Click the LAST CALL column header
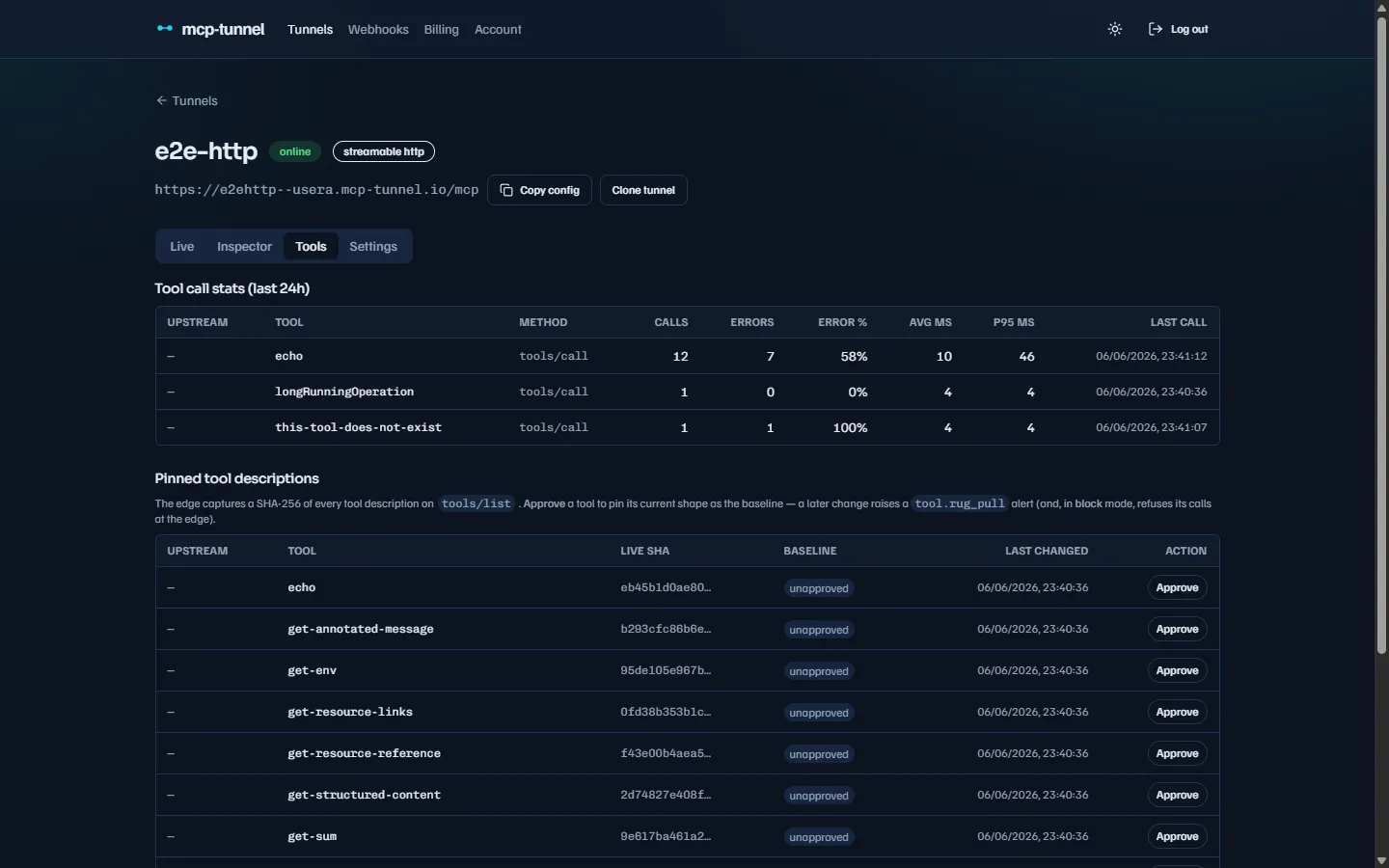Image resolution: width=1389 pixels, height=868 pixels. [x=1179, y=322]
